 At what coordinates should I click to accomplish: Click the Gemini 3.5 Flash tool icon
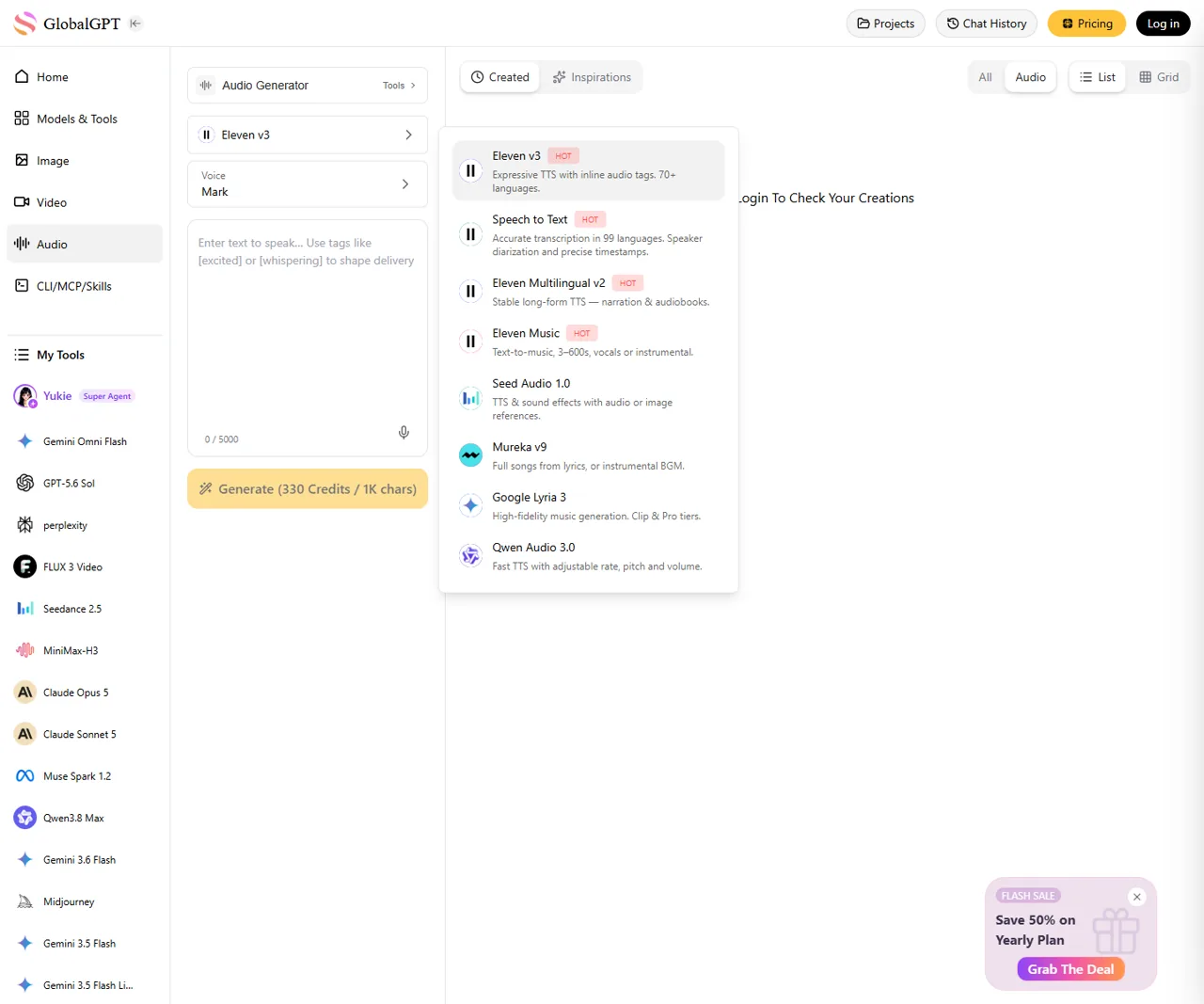pyautogui.click(x=25, y=944)
